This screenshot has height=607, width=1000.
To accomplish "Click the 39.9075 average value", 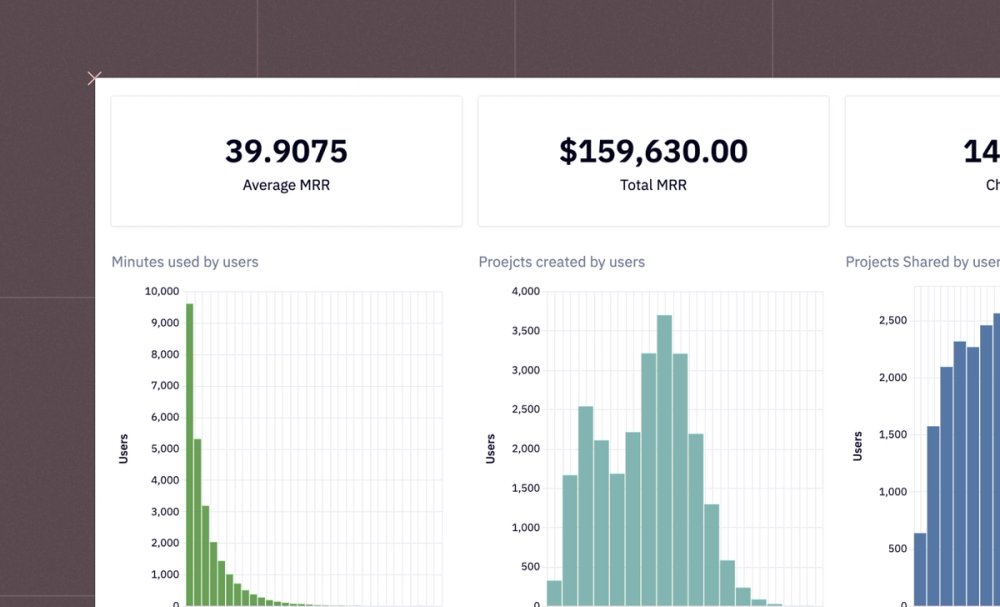I will 286,151.
